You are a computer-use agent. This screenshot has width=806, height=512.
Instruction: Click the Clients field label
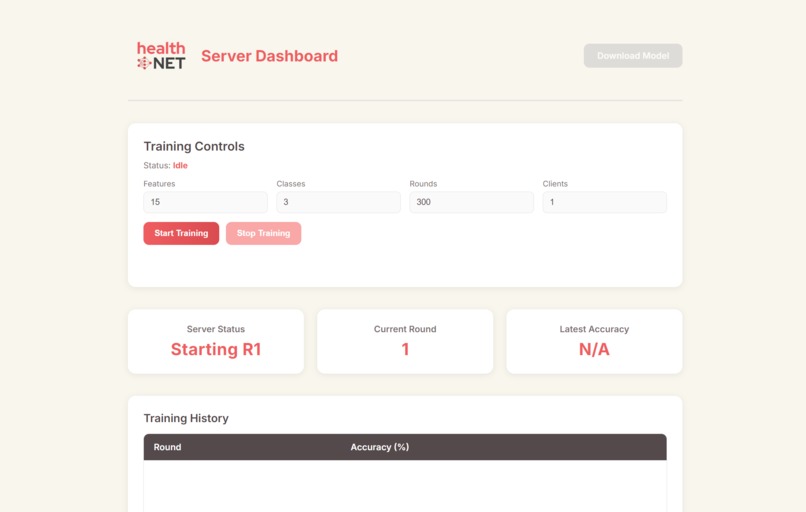tap(555, 184)
